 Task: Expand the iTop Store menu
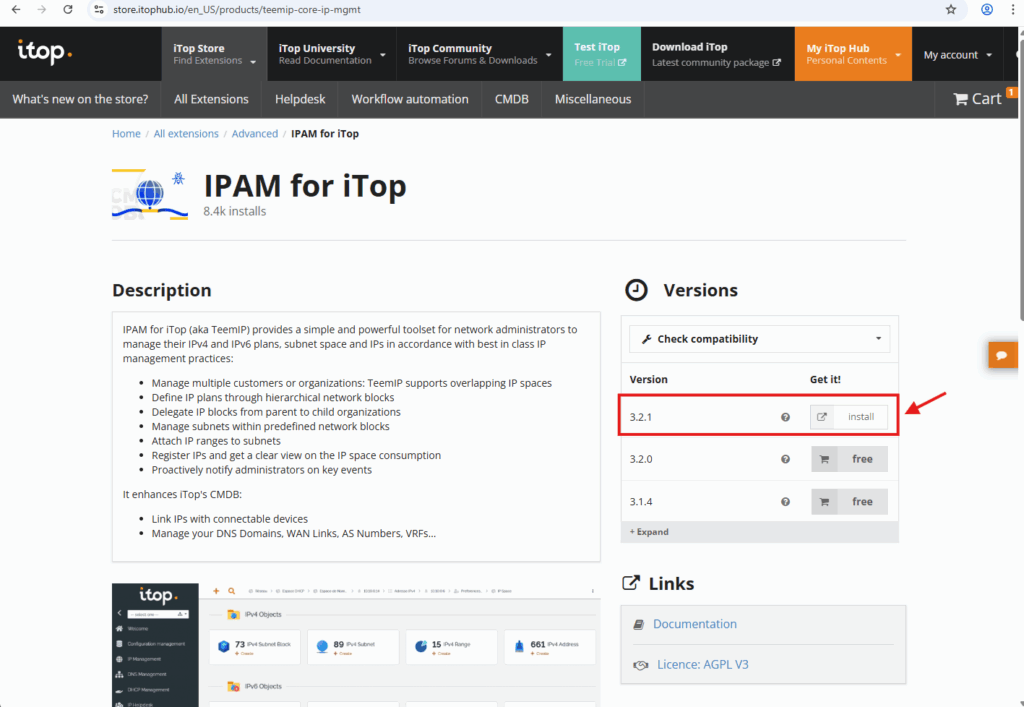click(x=213, y=54)
